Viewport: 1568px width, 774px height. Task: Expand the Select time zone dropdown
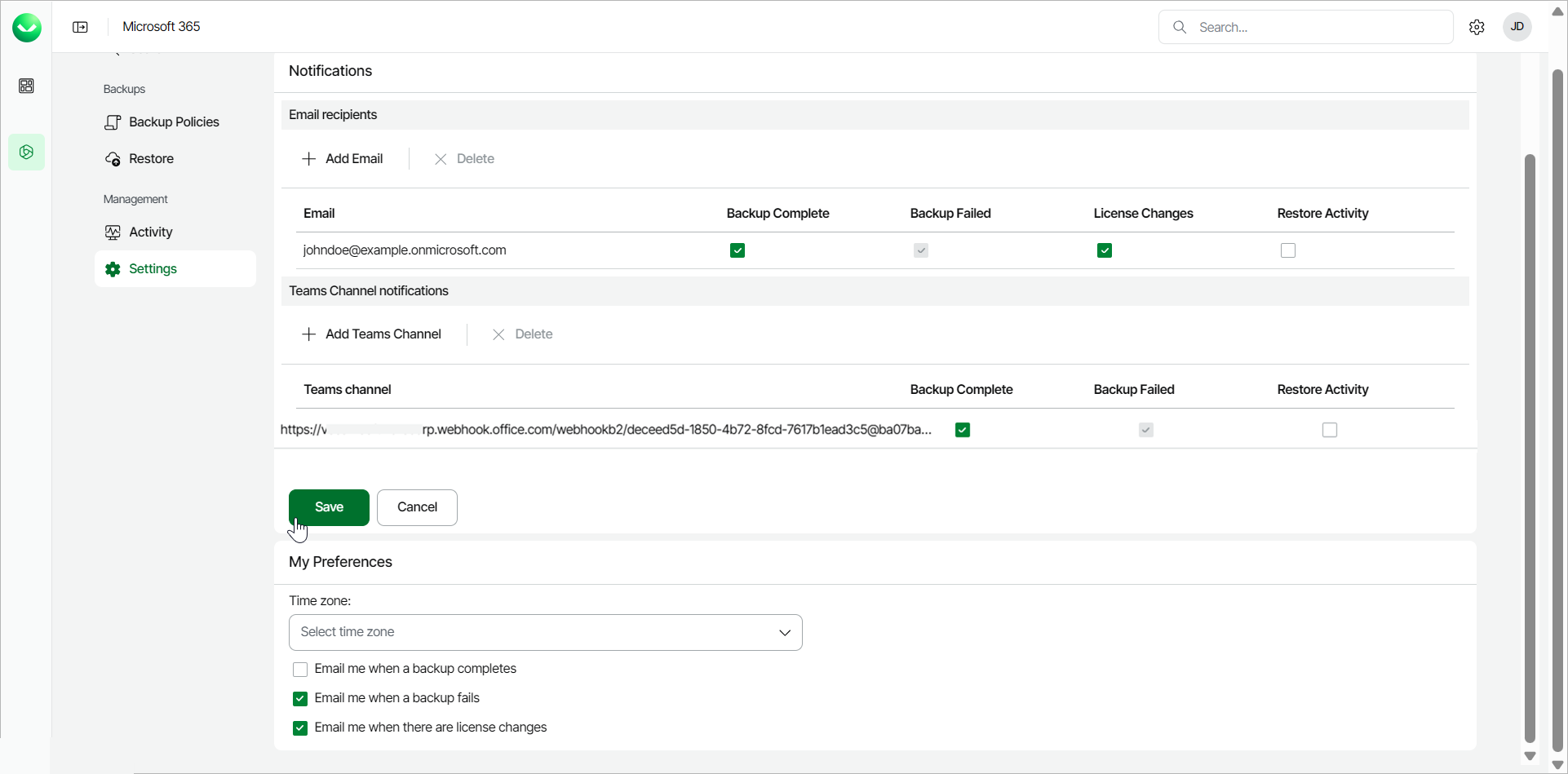tap(545, 633)
